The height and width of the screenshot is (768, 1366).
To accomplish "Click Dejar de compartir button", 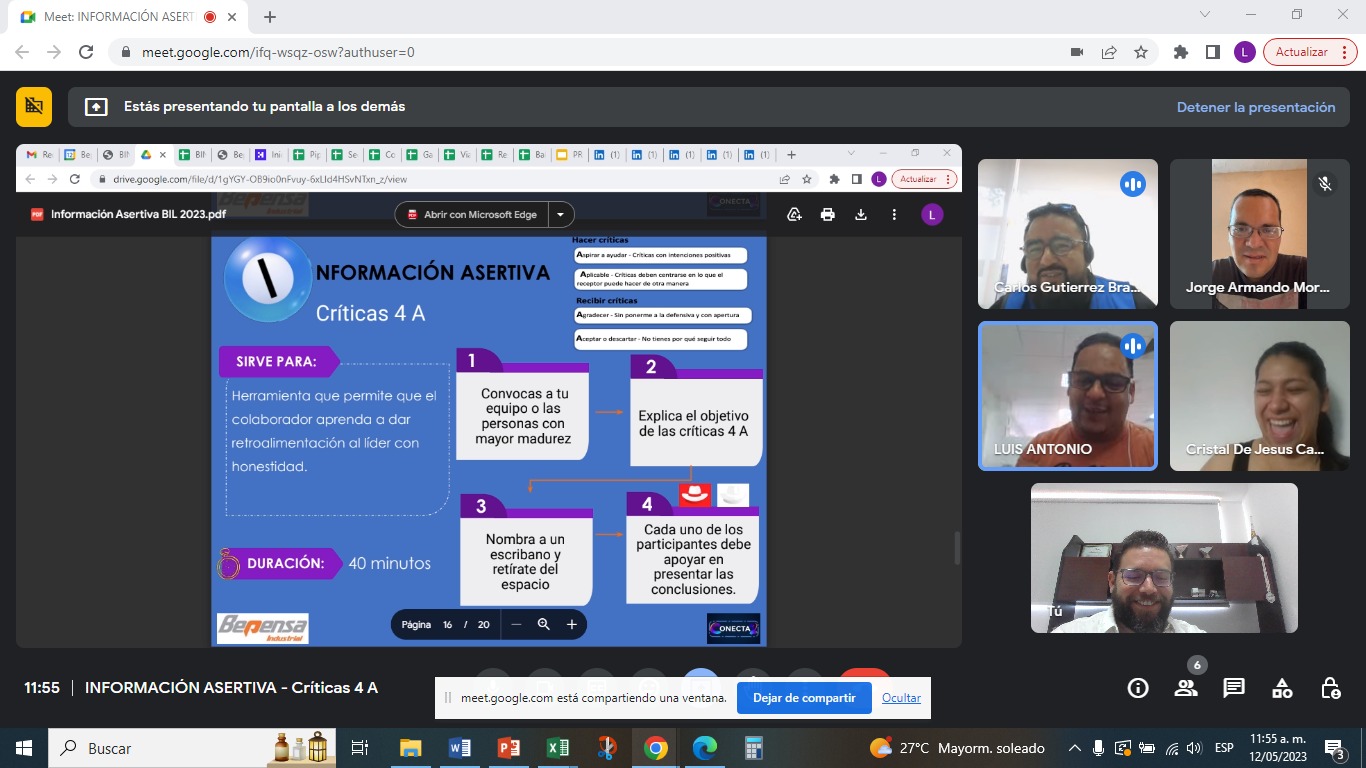I will (804, 698).
